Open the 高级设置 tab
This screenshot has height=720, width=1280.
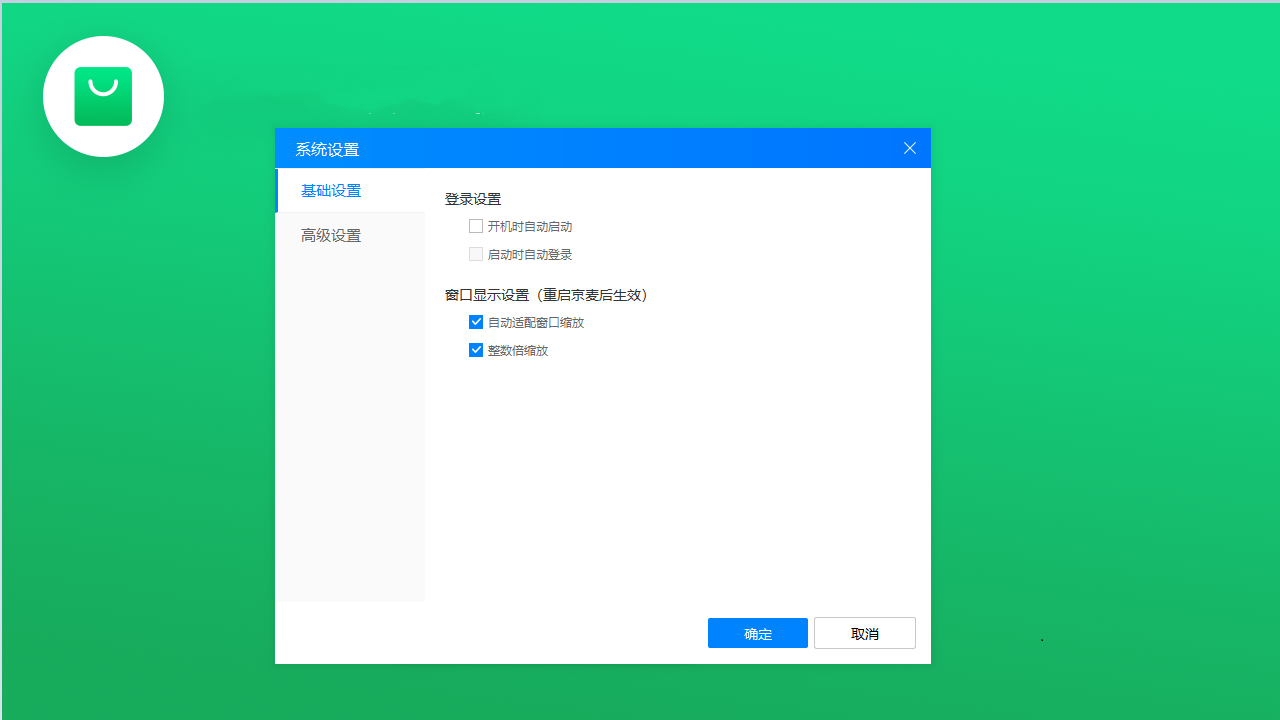coord(350,235)
